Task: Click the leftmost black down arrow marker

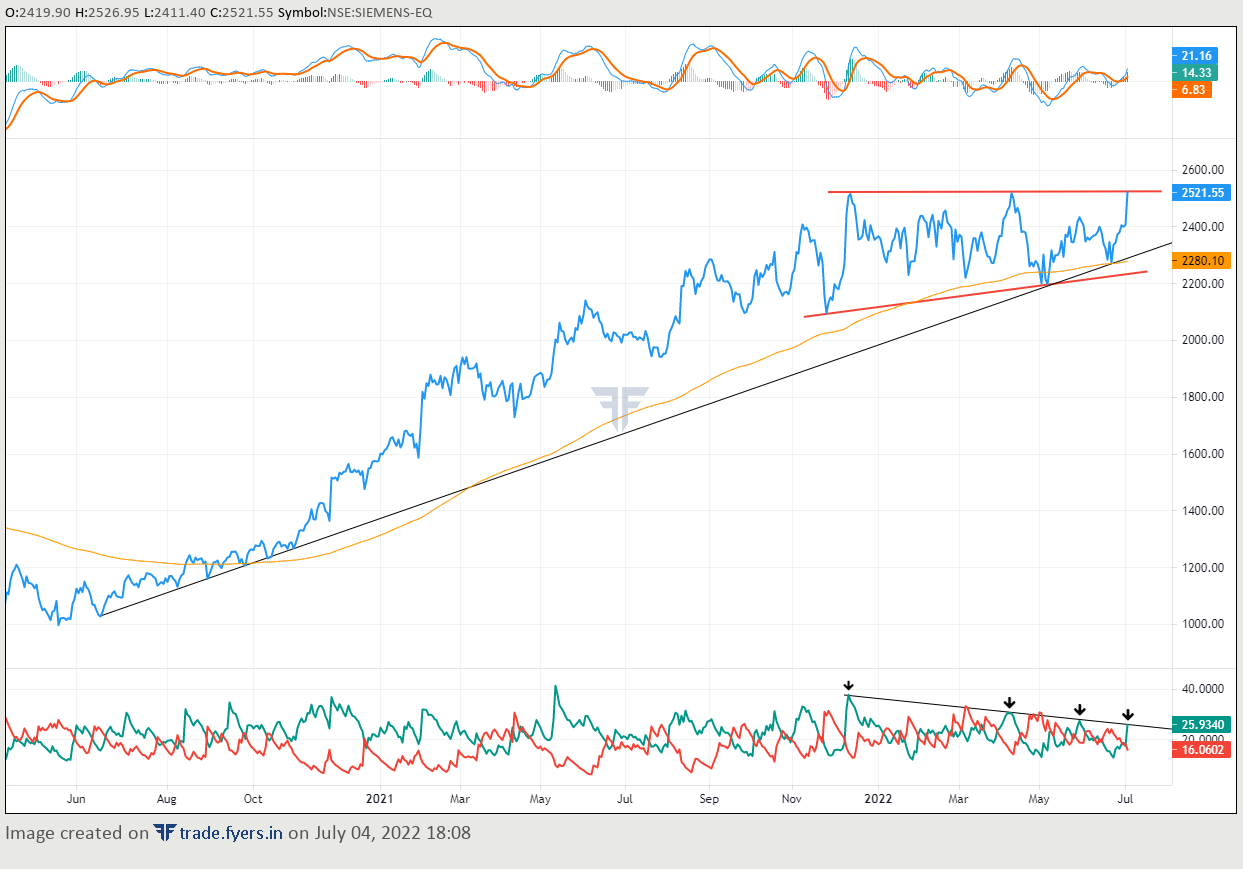Action: 848,686
